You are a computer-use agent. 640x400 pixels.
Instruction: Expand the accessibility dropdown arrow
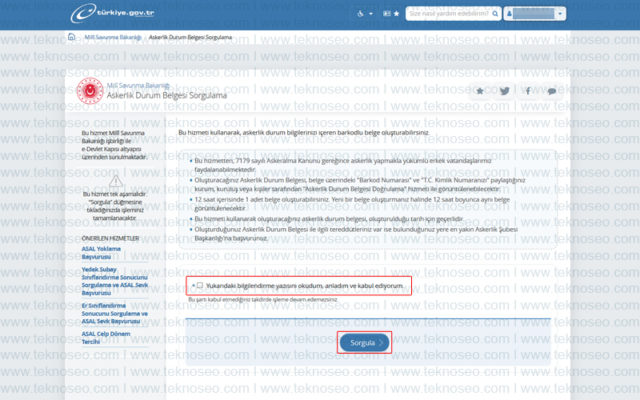click(x=371, y=13)
